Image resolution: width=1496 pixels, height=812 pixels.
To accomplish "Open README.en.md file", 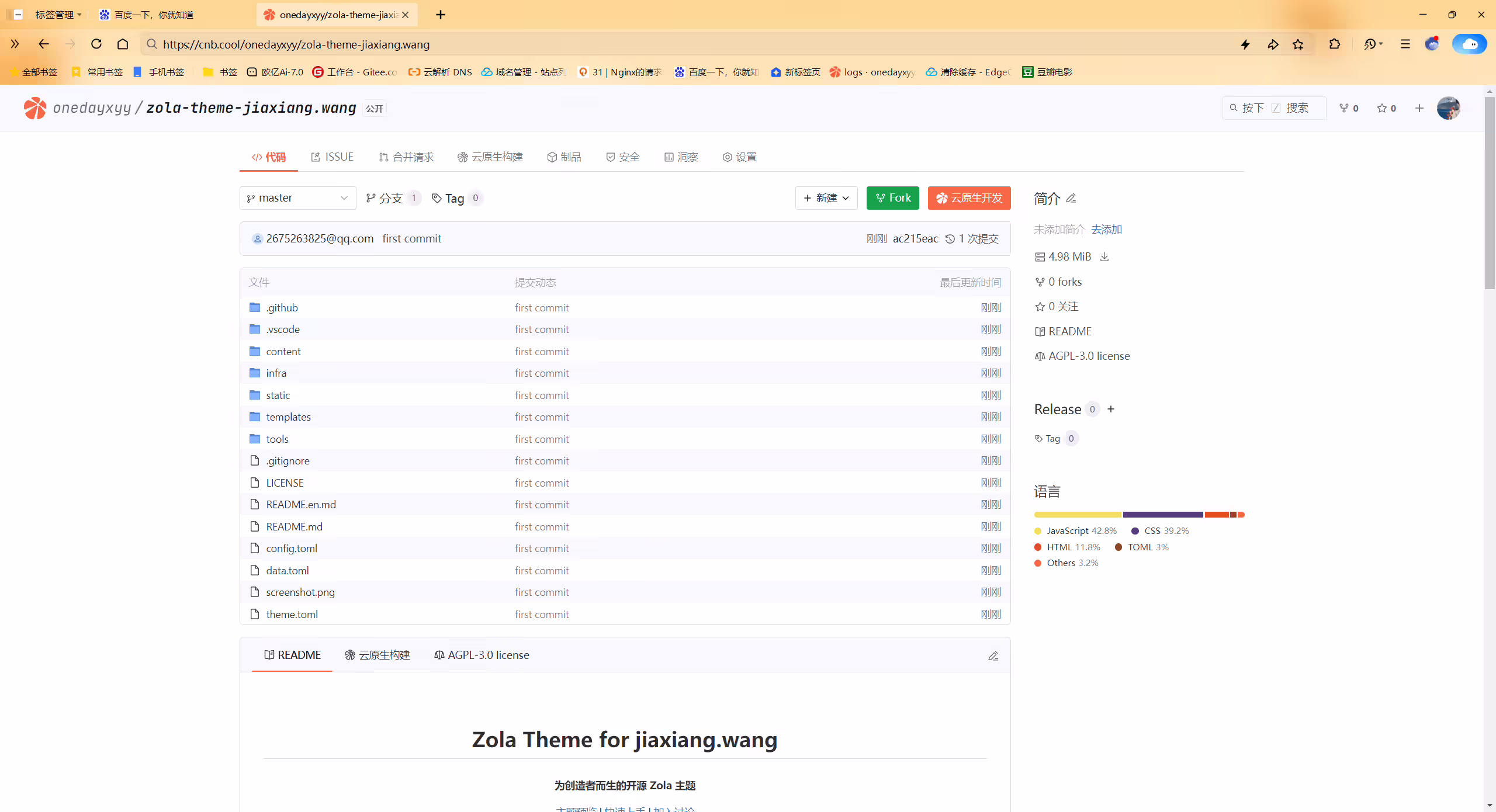I will (301, 504).
